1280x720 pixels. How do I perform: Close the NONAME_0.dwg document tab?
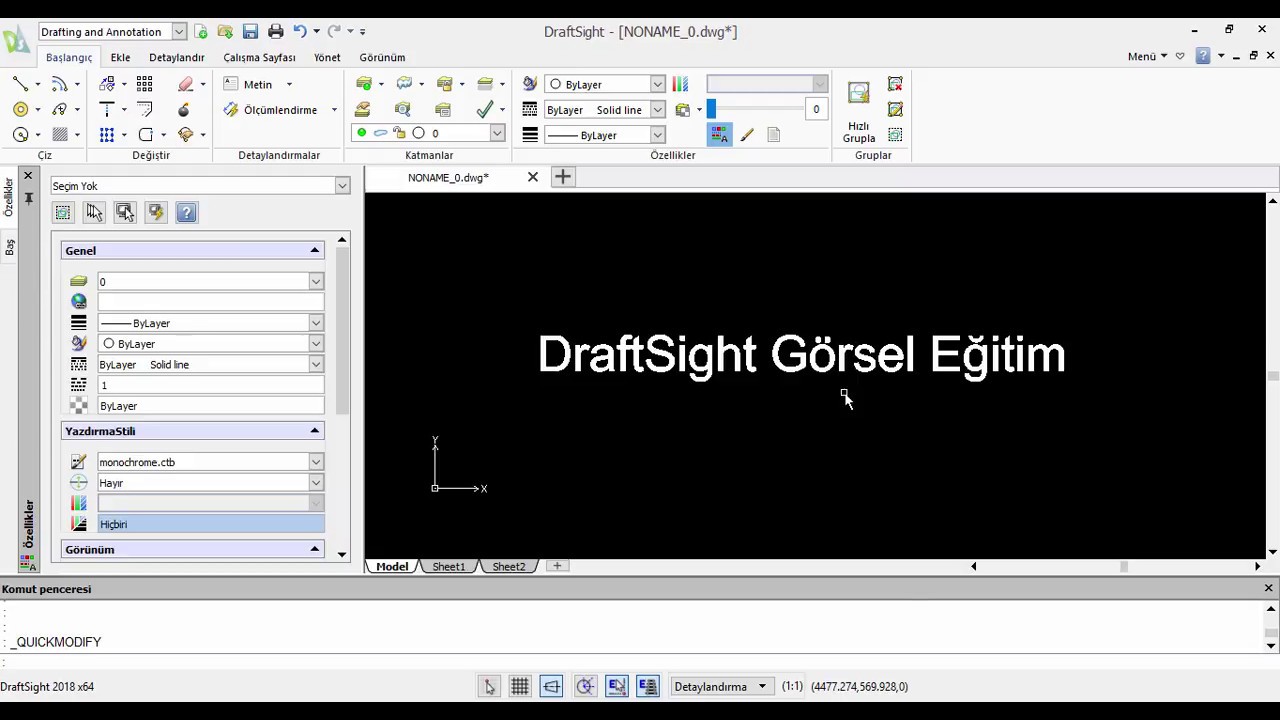(x=532, y=177)
